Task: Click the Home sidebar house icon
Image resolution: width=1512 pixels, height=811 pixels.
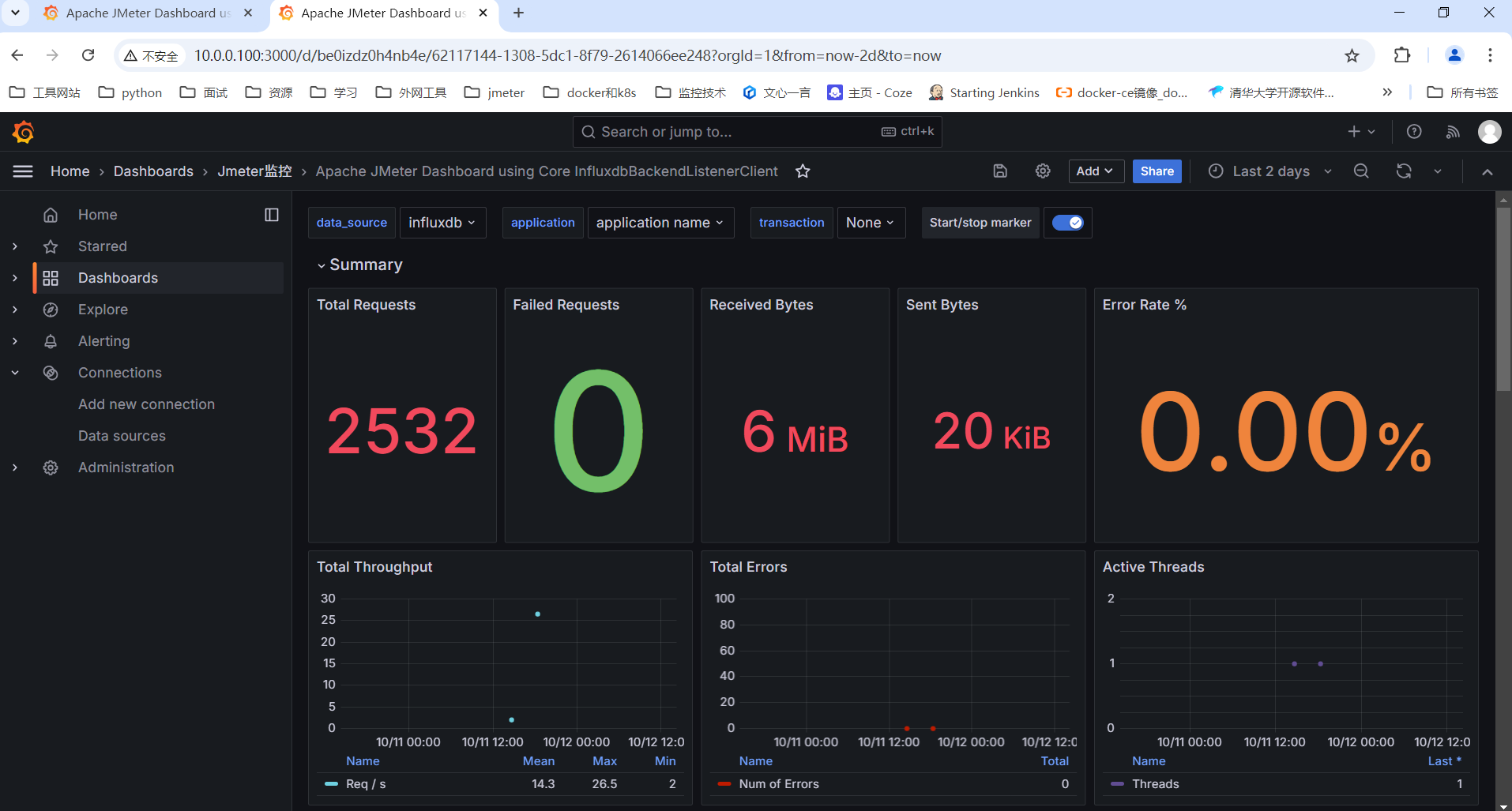Action: pos(51,215)
